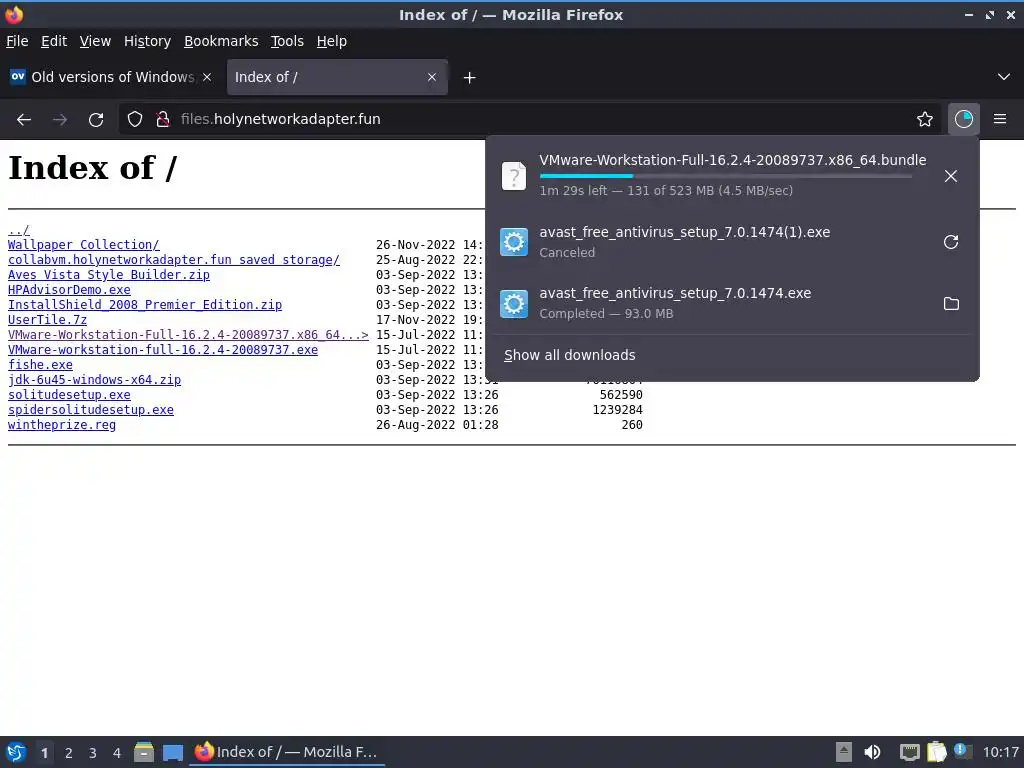Switch to workspace 3
1024x768 pixels.
(93, 753)
